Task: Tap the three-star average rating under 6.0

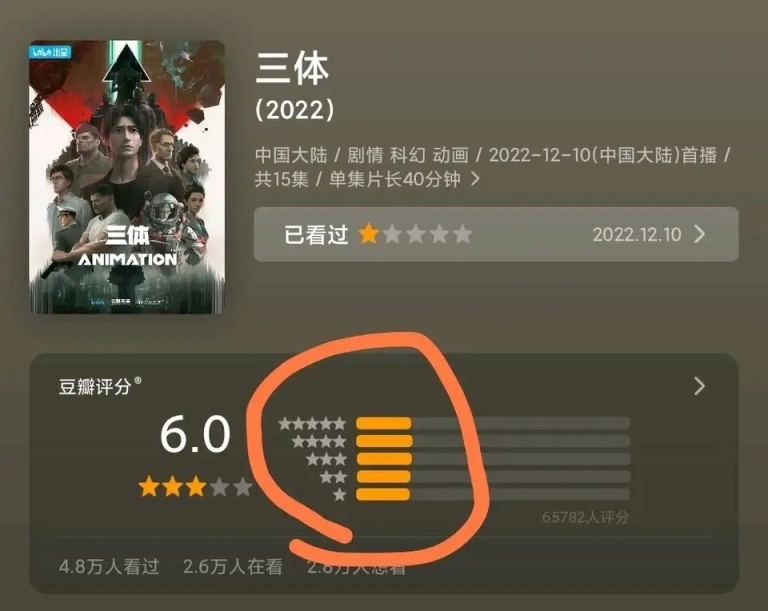Action: pos(195,487)
